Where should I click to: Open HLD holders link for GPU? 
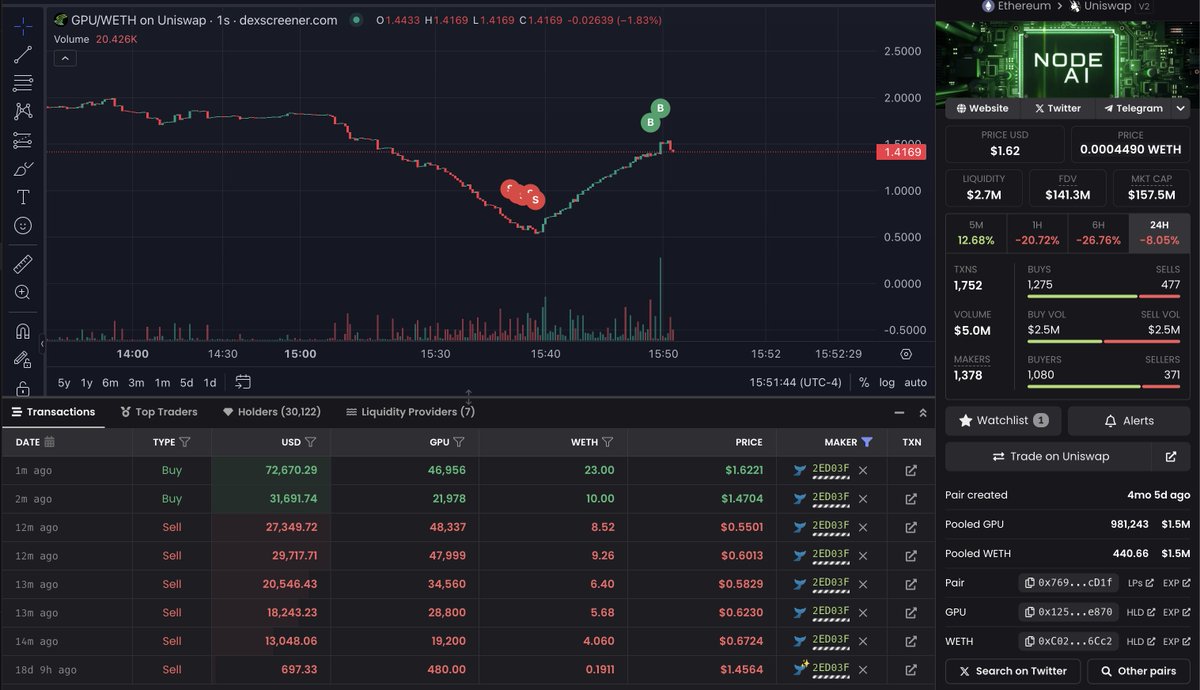pyautogui.click(x=1141, y=612)
